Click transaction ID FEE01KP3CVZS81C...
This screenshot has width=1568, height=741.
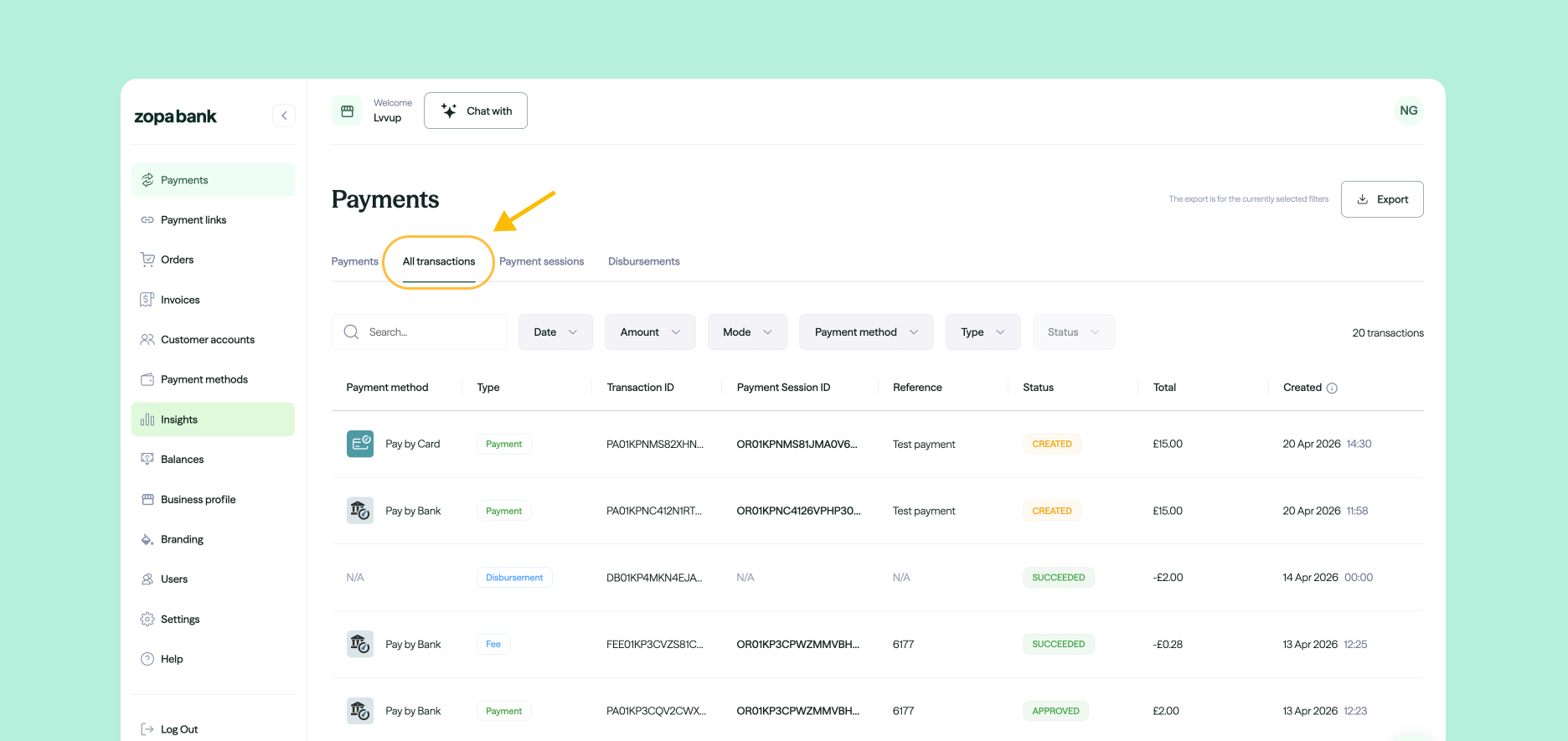tap(655, 644)
